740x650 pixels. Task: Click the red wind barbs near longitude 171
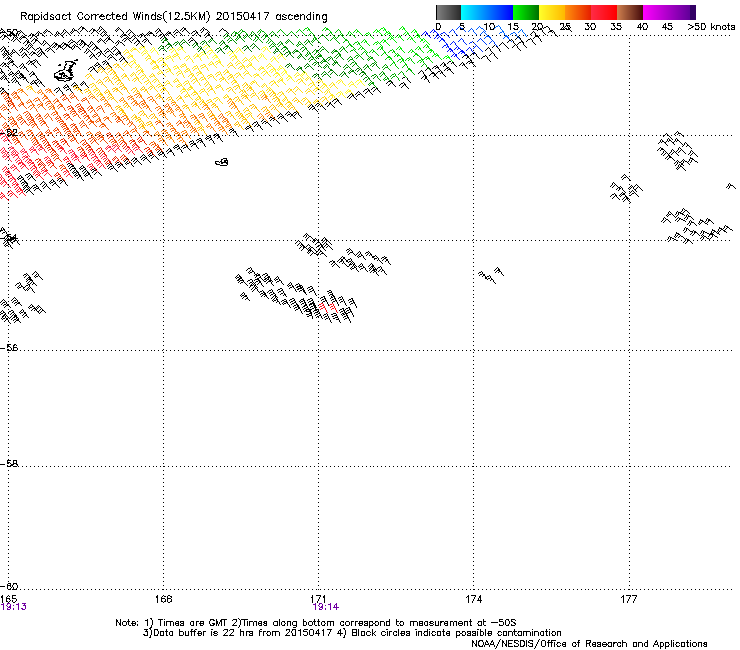tap(327, 306)
